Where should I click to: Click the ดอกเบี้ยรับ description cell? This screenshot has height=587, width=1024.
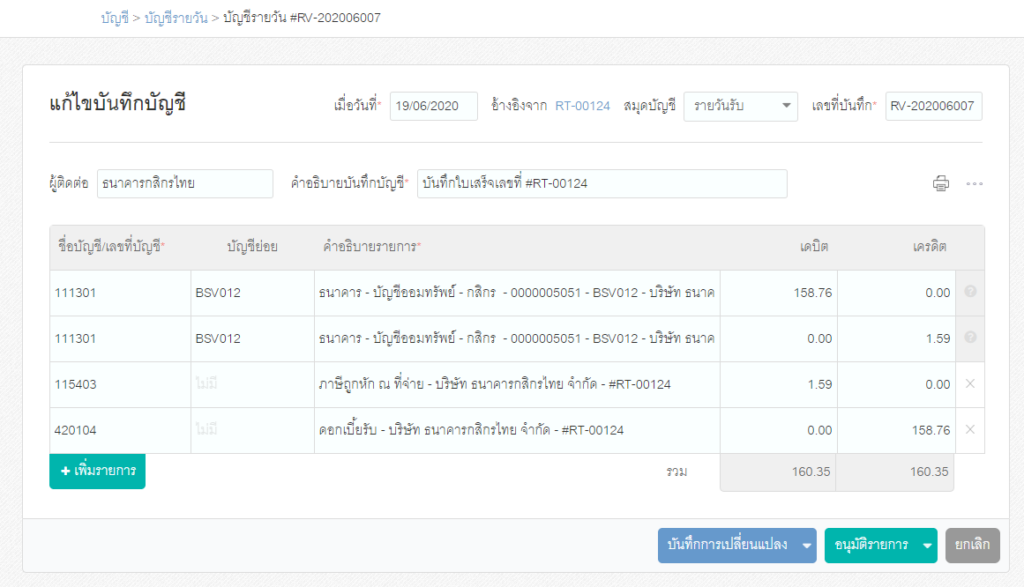[517, 430]
